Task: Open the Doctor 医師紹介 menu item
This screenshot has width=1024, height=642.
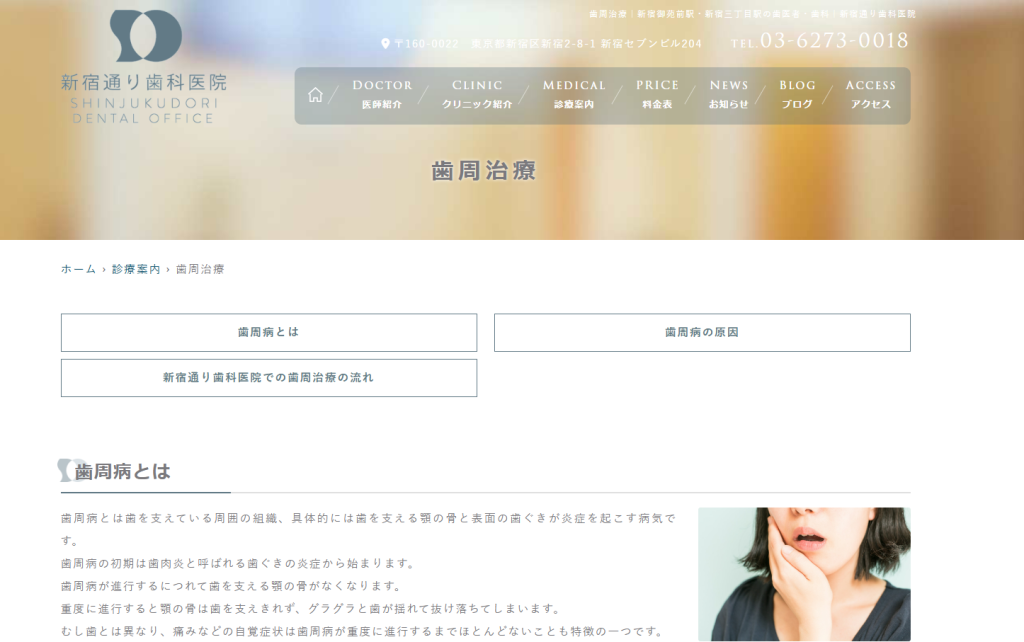Action: click(382, 94)
